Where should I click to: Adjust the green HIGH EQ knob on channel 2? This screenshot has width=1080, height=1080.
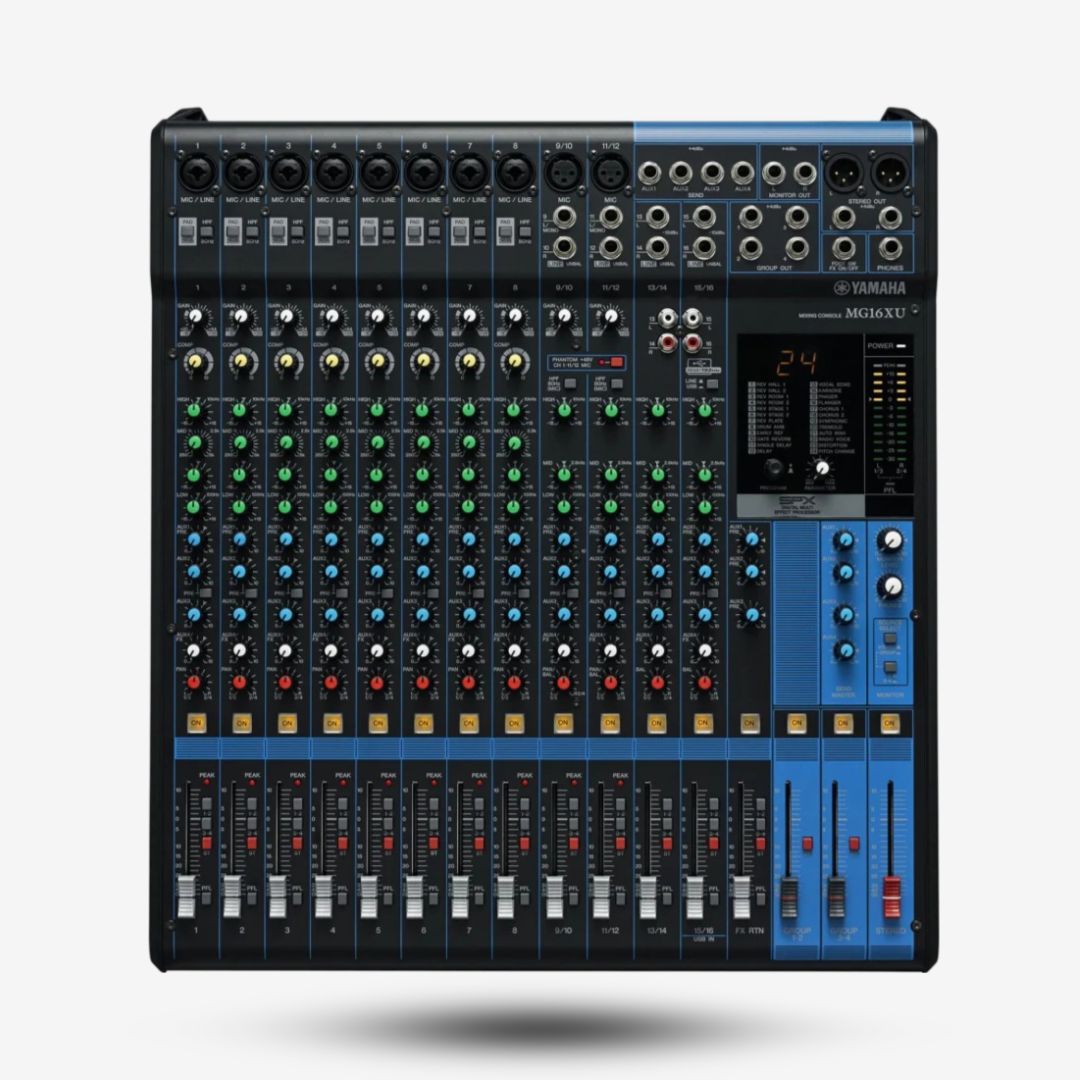[x=240, y=411]
